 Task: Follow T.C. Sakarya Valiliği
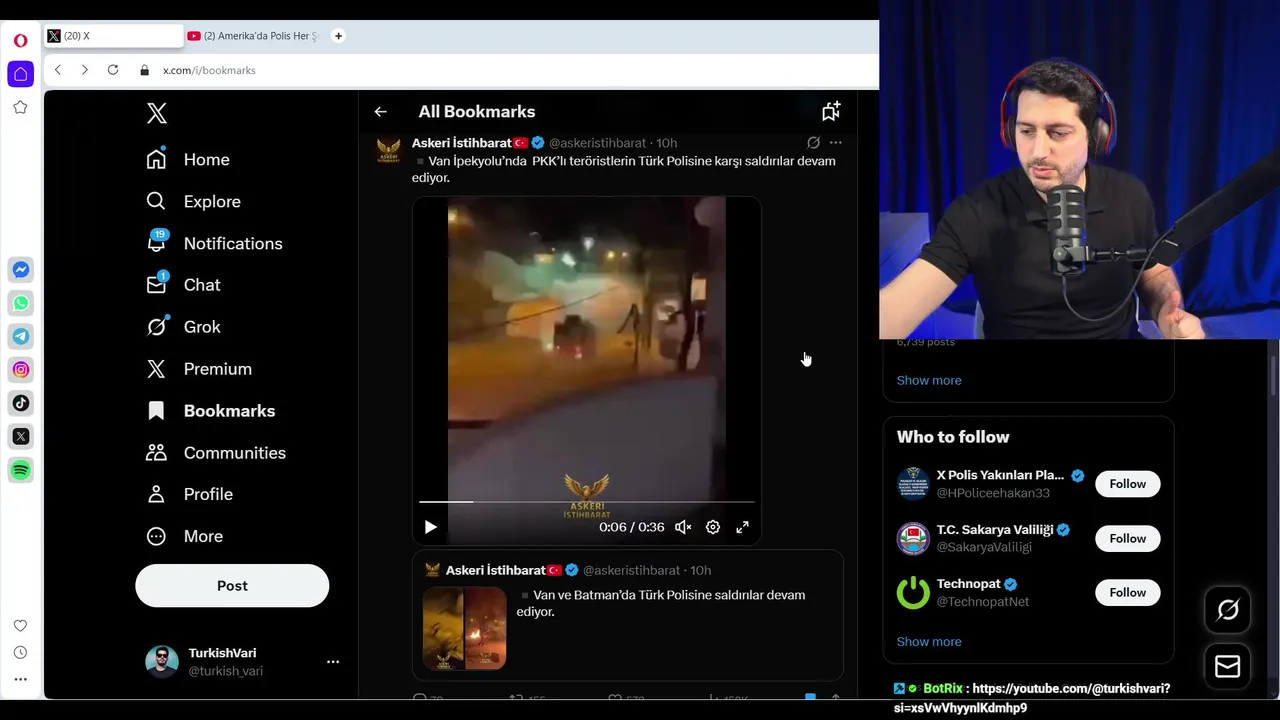point(1127,538)
